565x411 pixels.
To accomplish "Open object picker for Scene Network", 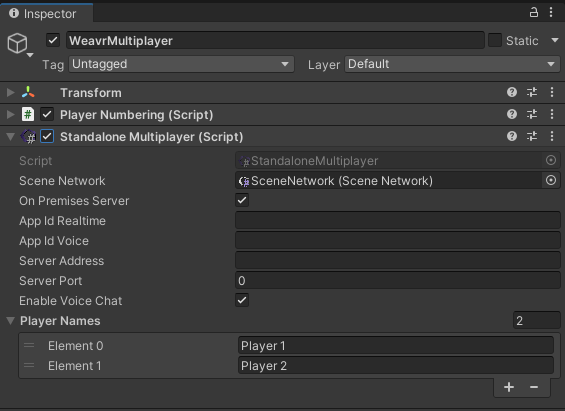I will click(x=551, y=180).
